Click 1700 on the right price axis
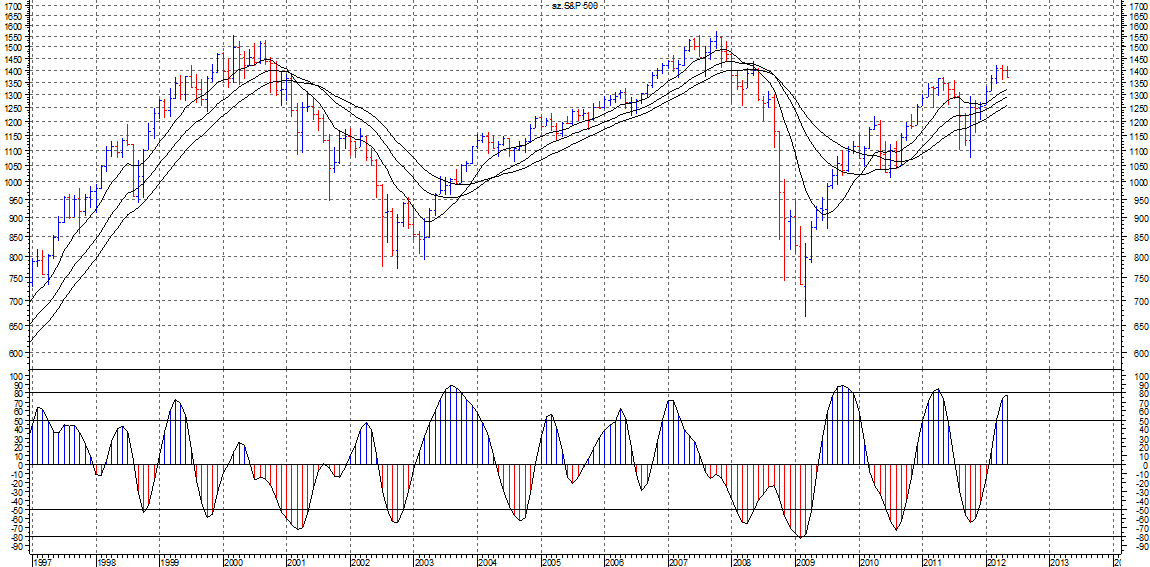The height and width of the screenshot is (567, 1150). click(x=1138, y=5)
